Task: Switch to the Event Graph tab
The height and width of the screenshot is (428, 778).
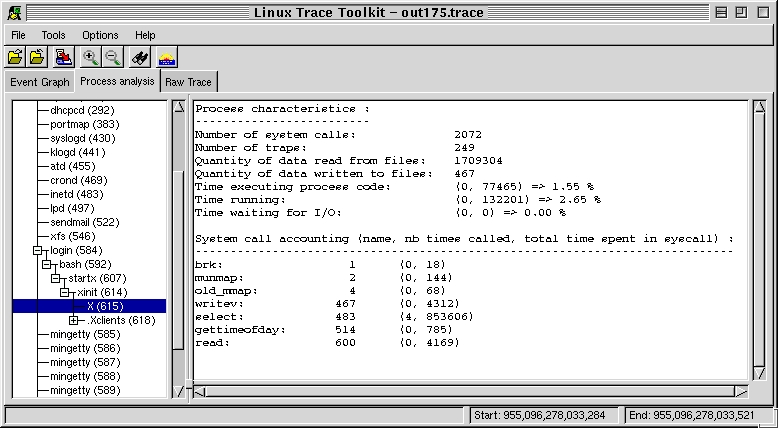Action: pos(40,82)
